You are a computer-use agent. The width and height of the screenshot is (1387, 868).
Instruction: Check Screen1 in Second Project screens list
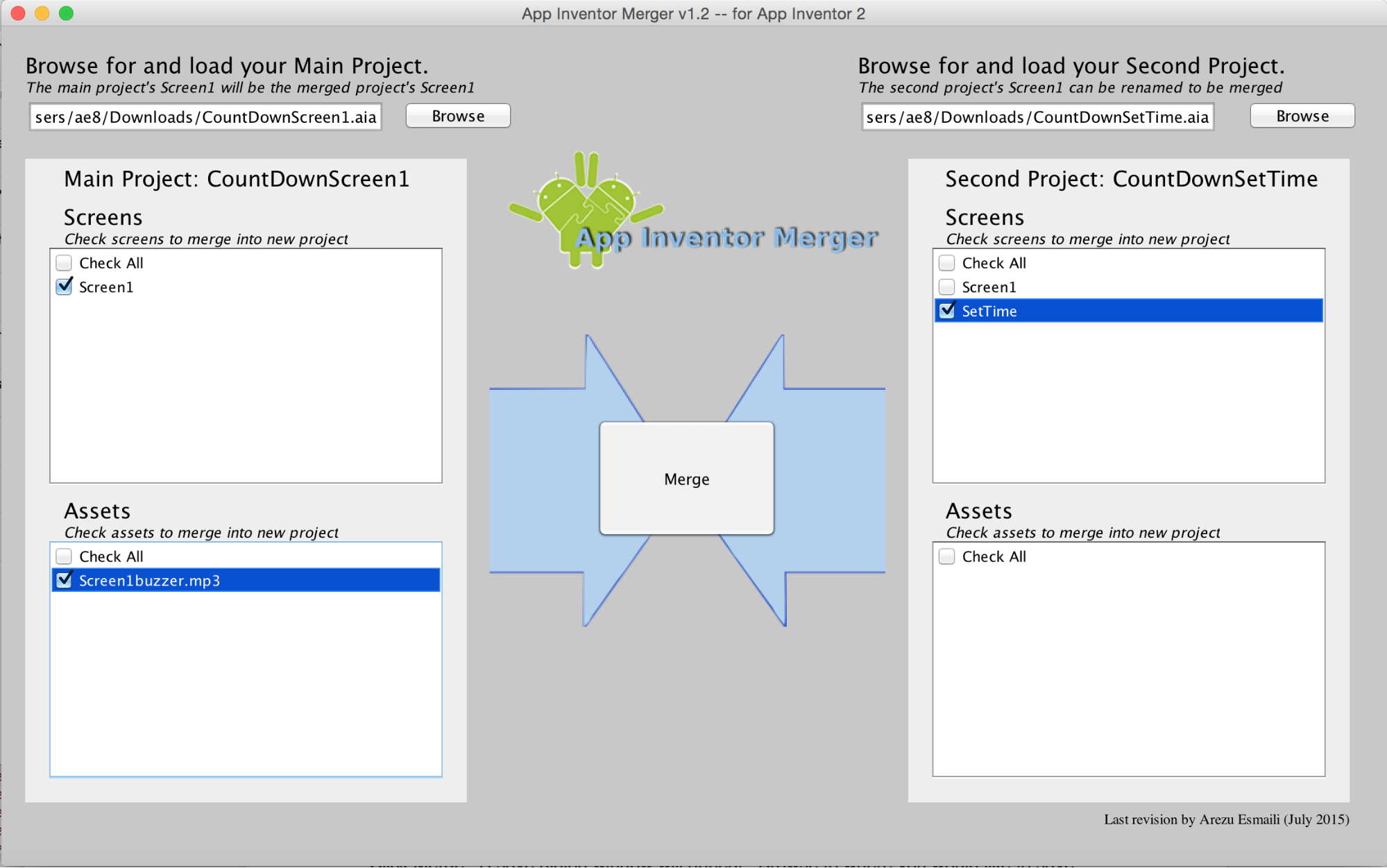[x=946, y=287]
